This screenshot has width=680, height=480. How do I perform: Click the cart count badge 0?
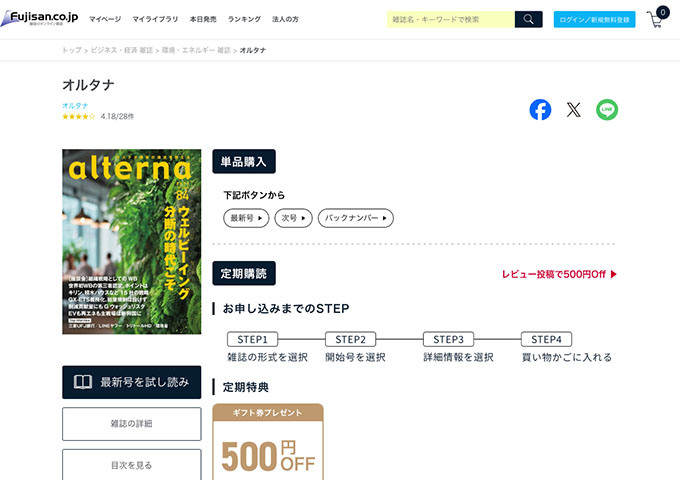(663, 12)
